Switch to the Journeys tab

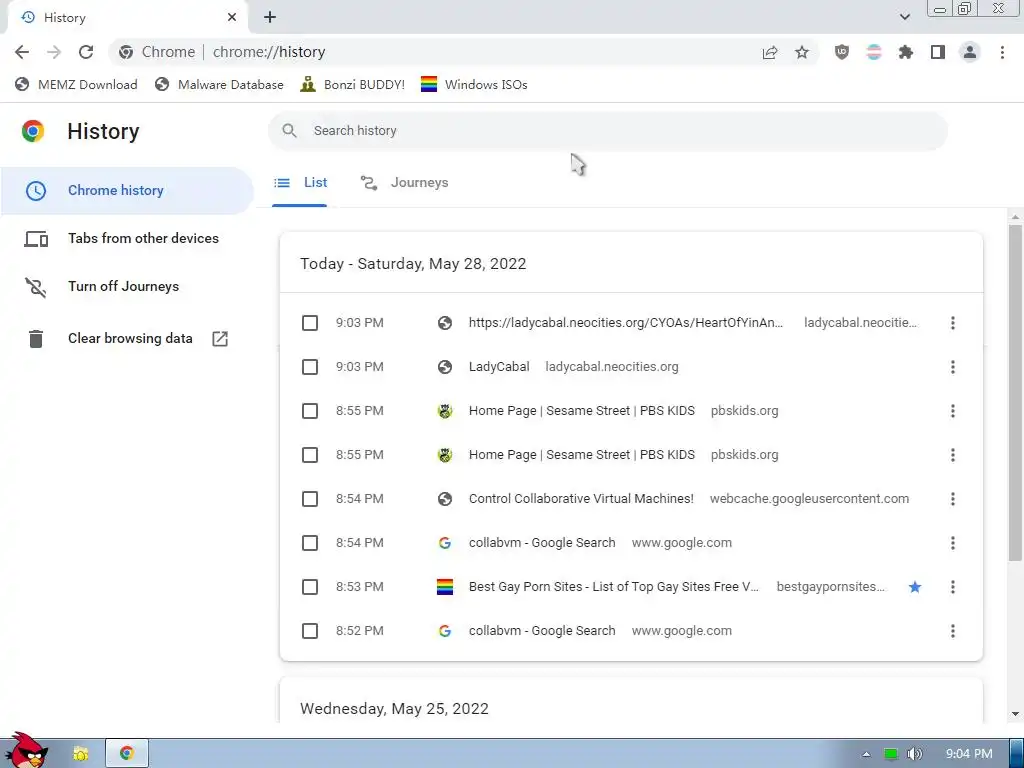click(x=405, y=183)
